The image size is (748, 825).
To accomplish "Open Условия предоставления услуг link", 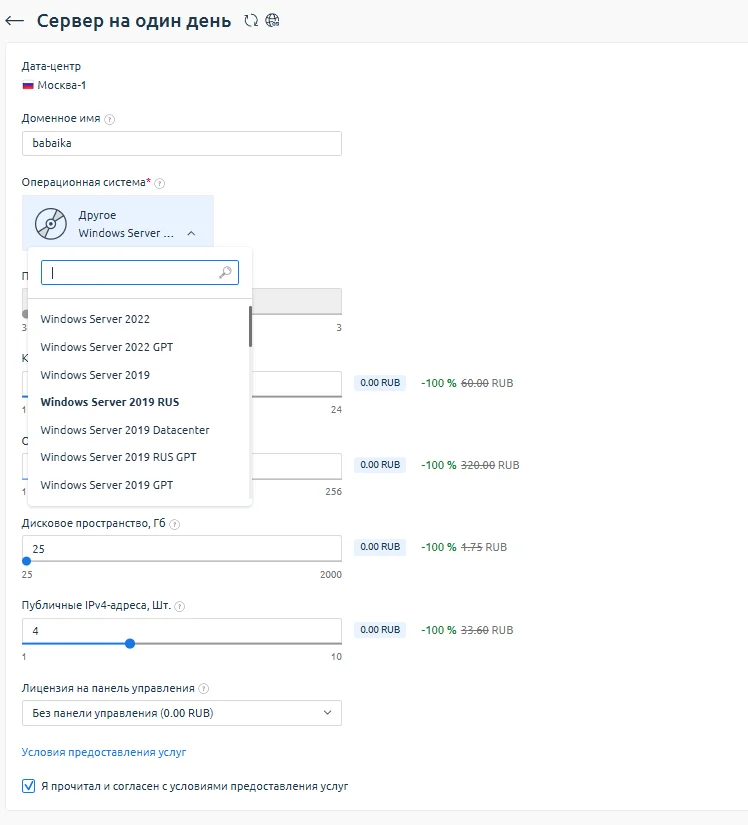I will click(x=104, y=752).
